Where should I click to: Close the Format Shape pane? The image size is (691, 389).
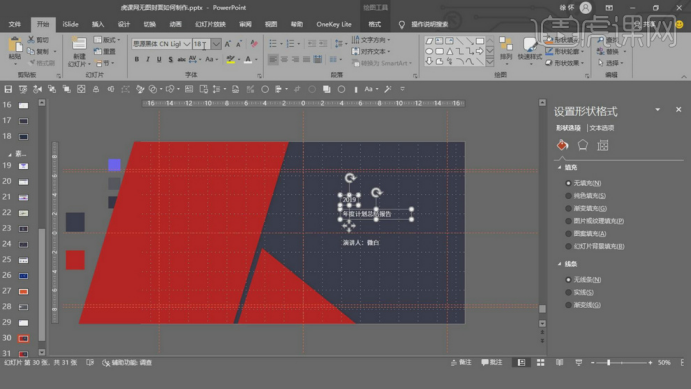679,109
